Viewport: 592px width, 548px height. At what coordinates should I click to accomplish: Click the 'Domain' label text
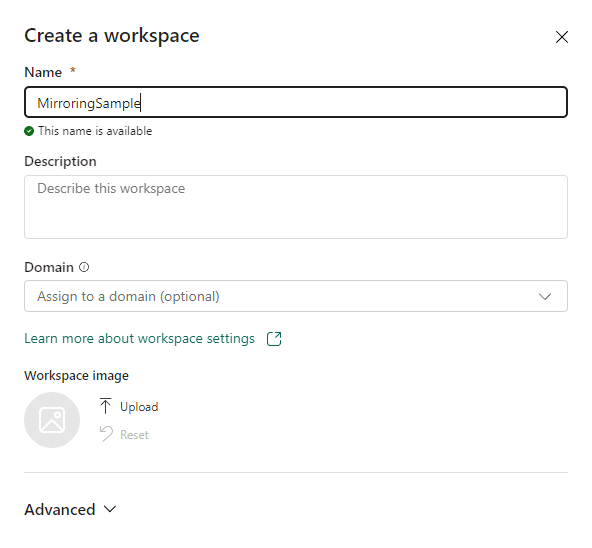(x=49, y=267)
